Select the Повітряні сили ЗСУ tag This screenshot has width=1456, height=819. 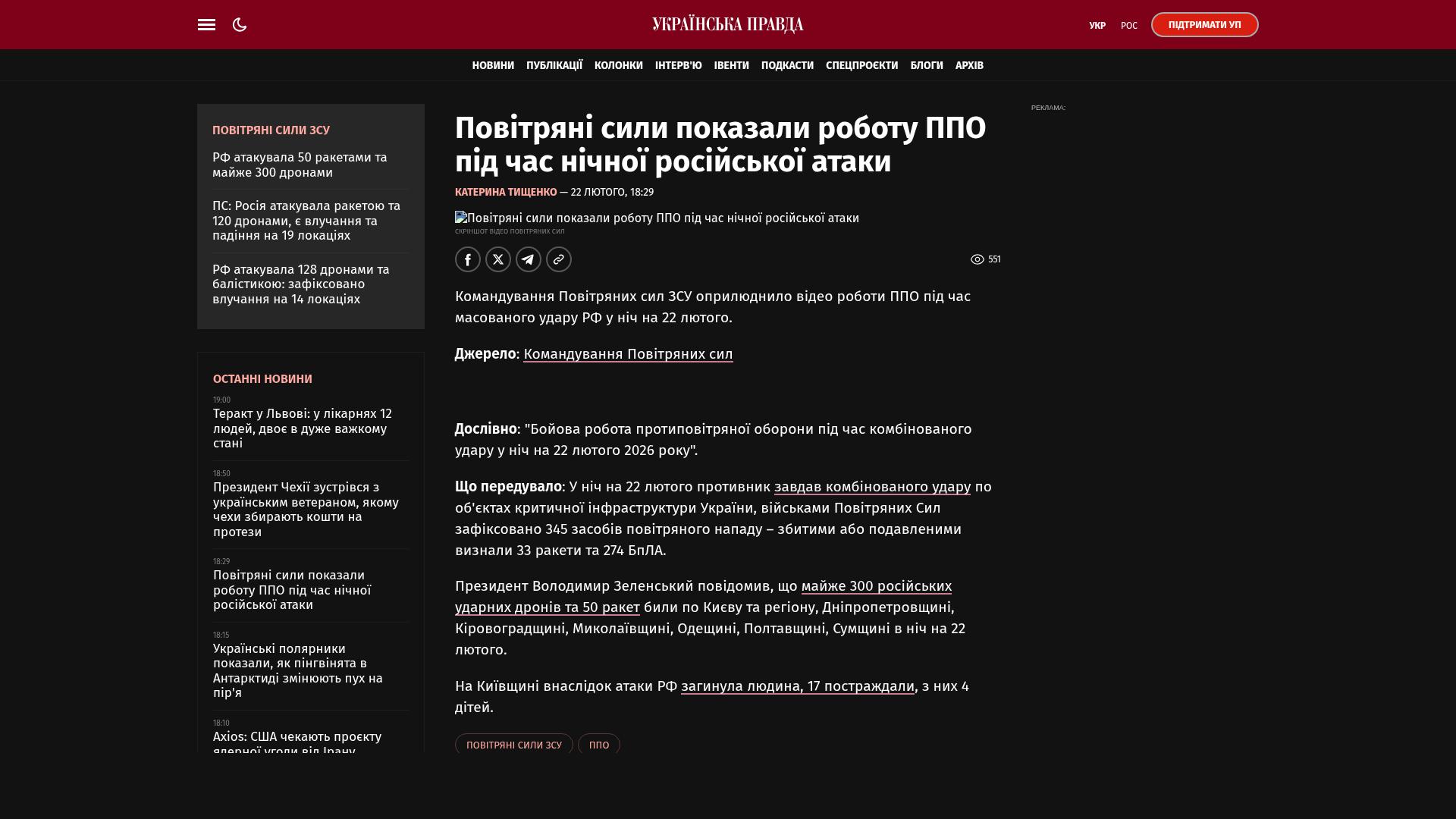[x=513, y=745]
